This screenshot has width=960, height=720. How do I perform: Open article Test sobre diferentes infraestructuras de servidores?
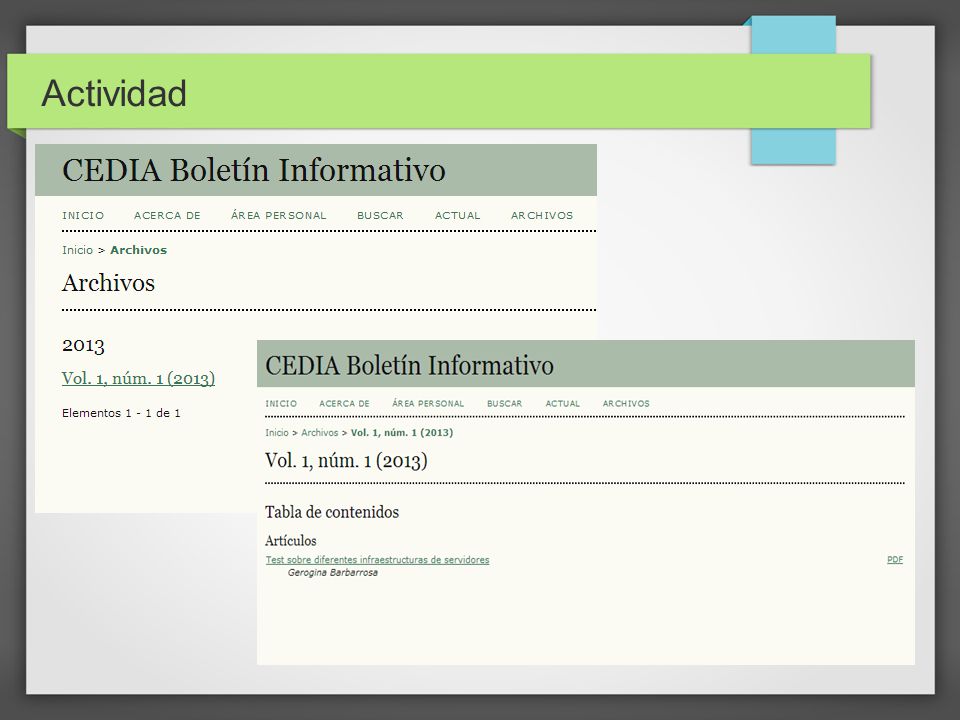pyautogui.click(x=377, y=560)
